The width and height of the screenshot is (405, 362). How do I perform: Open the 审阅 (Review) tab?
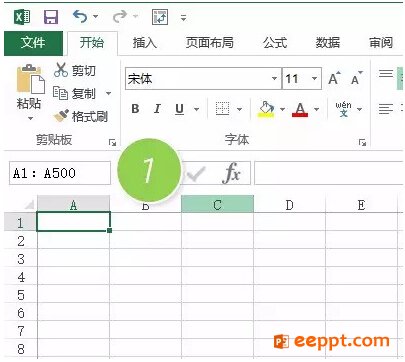click(381, 43)
